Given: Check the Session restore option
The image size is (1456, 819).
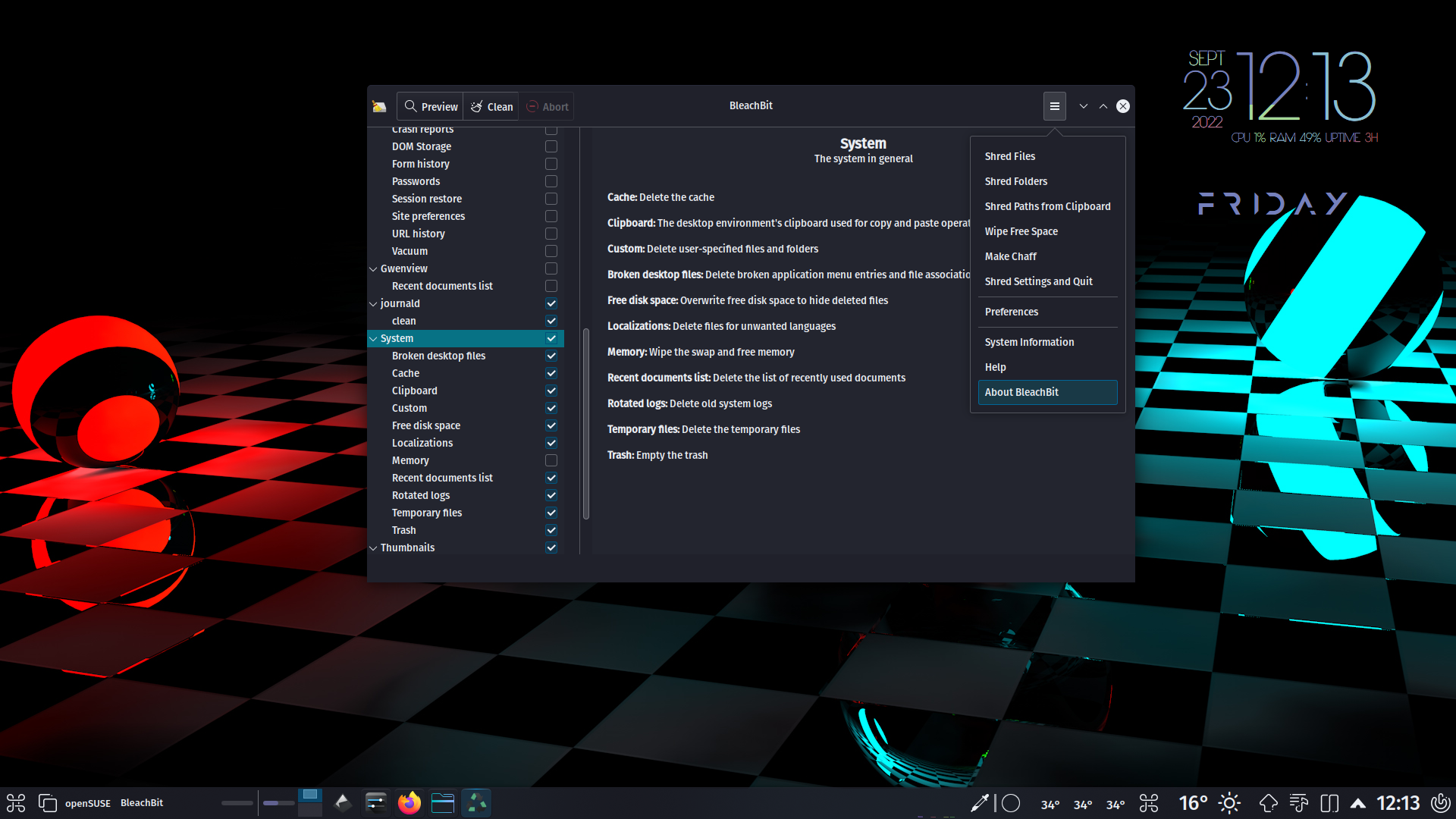Looking at the screenshot, I should [x=551, y=199].
